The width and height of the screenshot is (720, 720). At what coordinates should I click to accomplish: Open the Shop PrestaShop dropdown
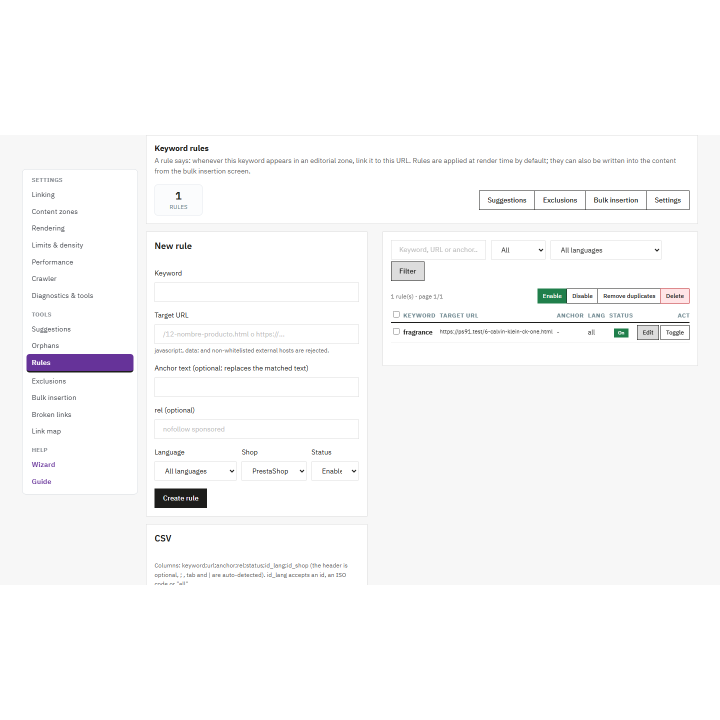click(274, 471)
